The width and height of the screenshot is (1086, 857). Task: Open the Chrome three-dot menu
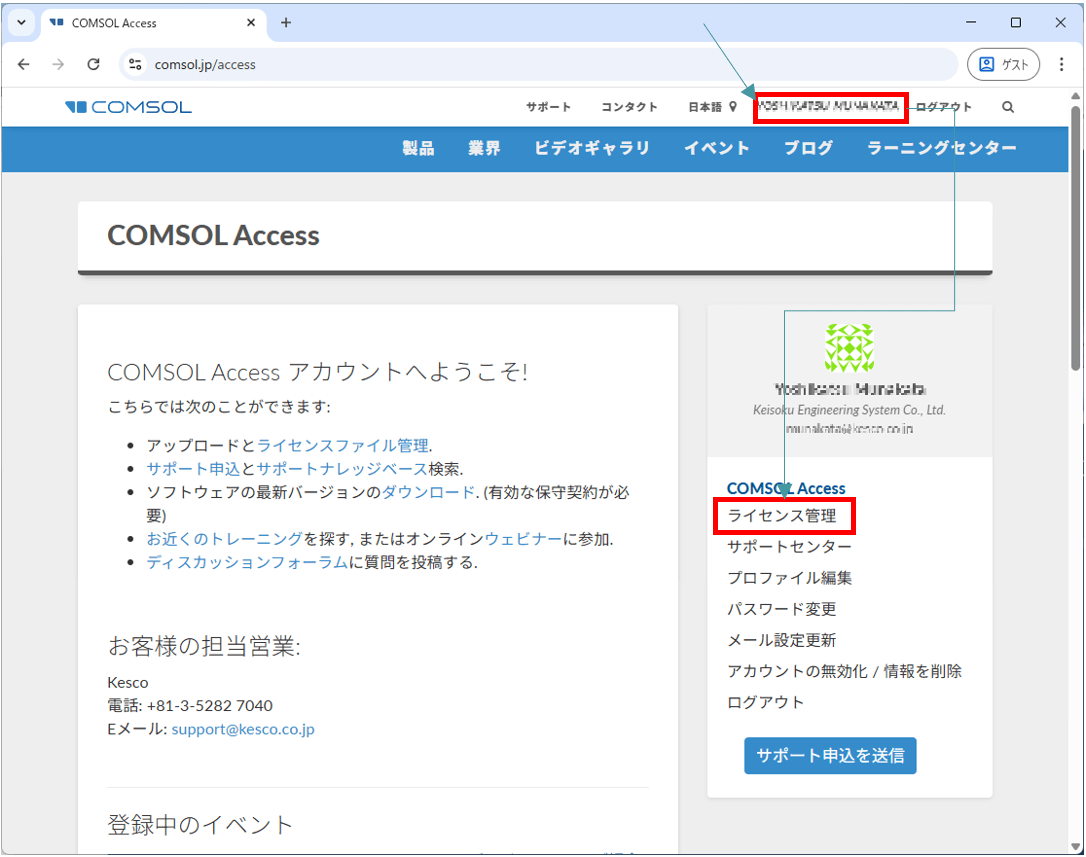pos(1061,64)
